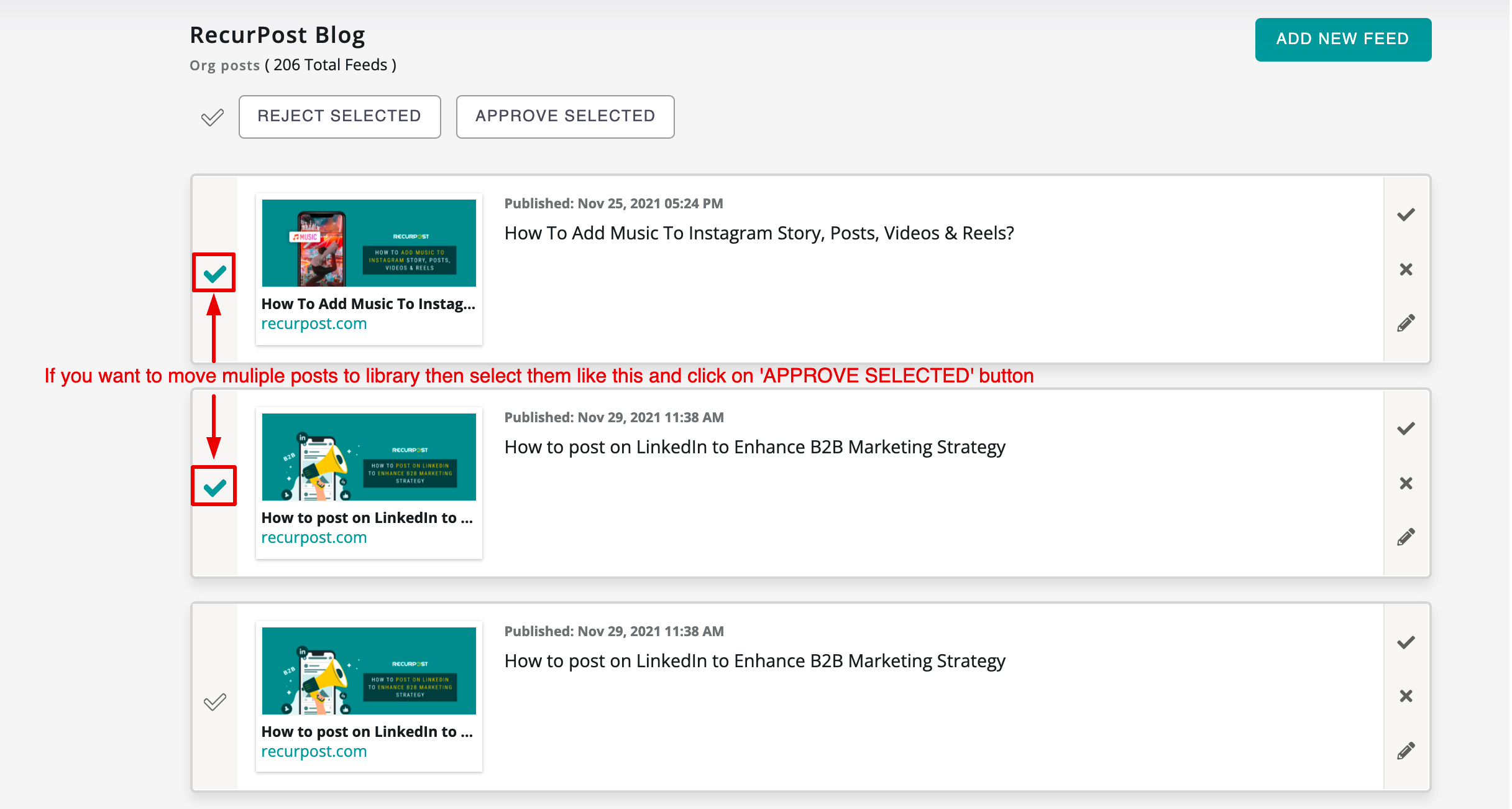
Task: Click 'Published: Nov 25, 2021 05:24 PM' text
Action: click(x=614, y=203)
